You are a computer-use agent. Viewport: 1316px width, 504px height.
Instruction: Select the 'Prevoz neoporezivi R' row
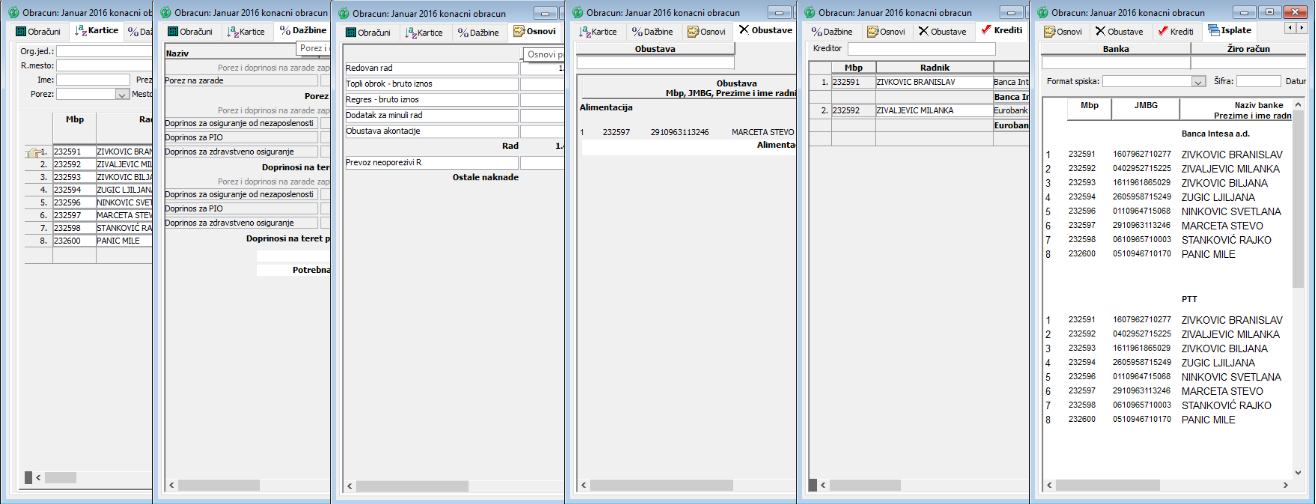coord(431,162)
